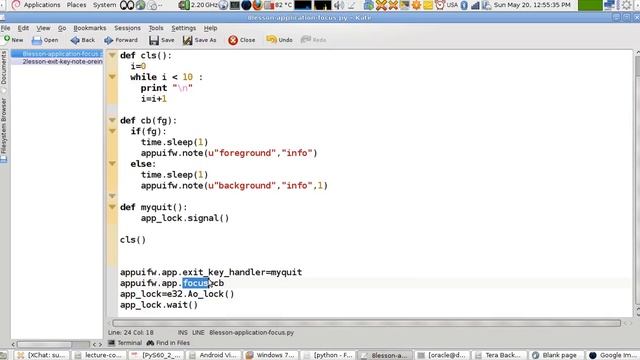Open the Find in Files panel

[168, 343]
